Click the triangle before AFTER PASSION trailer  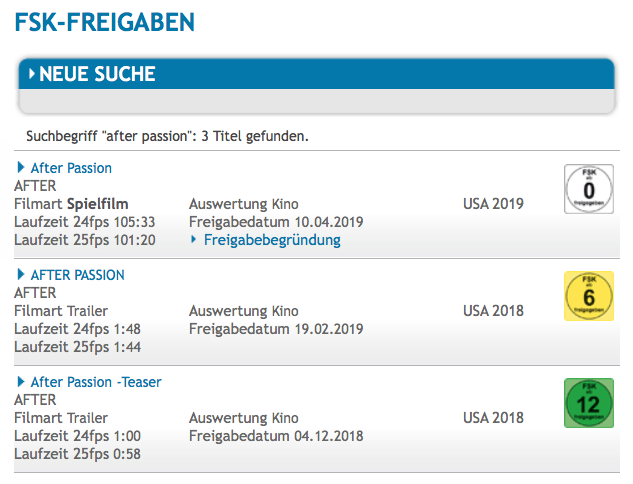point(21,274)
